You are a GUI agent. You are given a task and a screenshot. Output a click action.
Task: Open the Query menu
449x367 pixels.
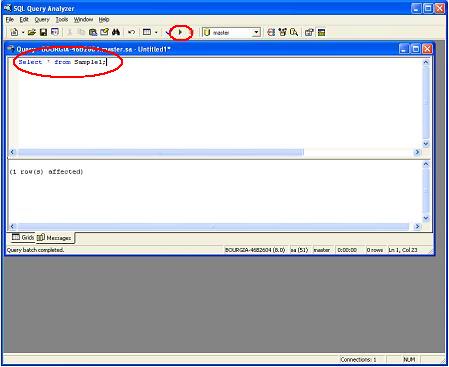42,20
